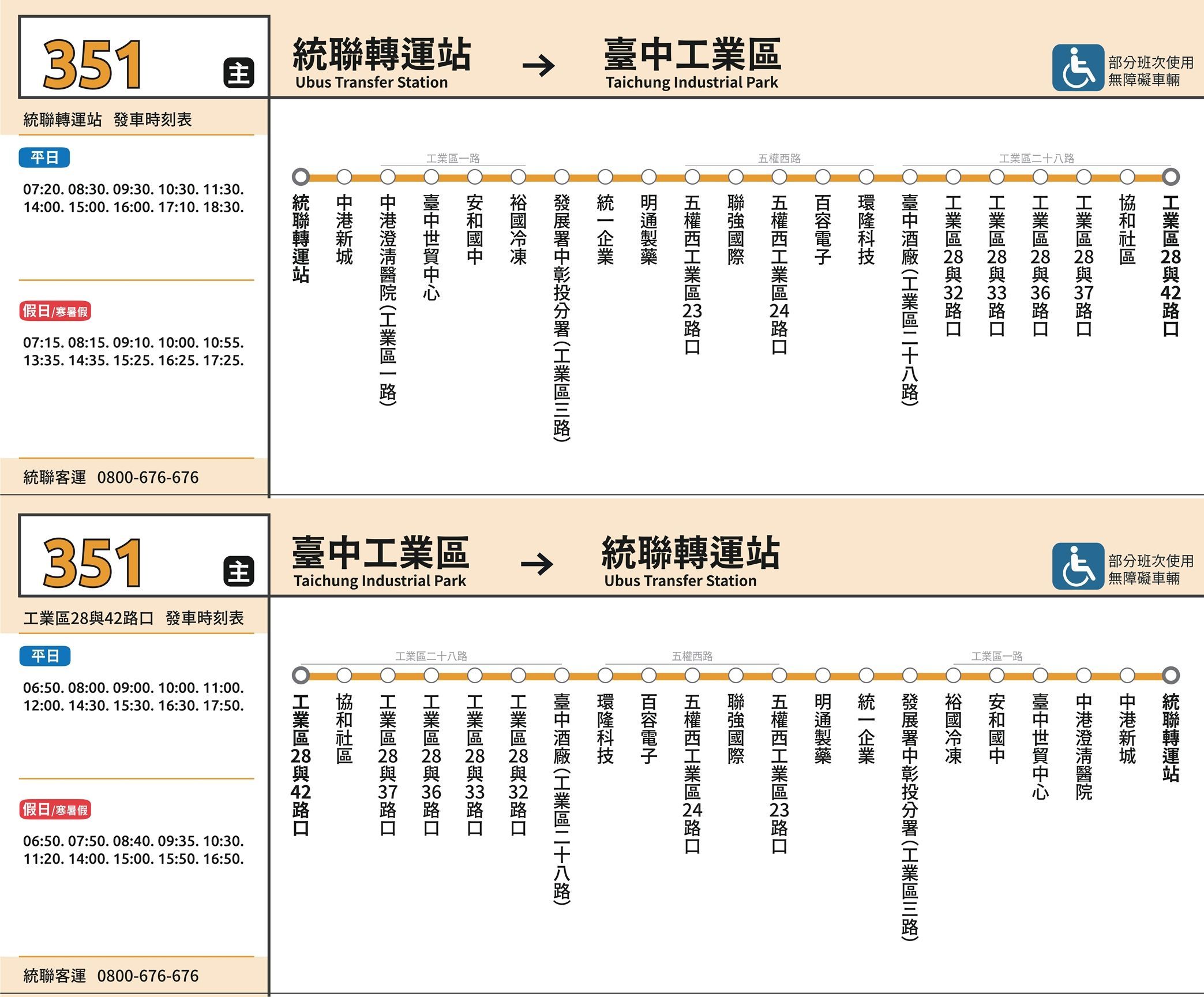Click the blue 平日 badge in the 工業區28與42路口 timetable

44,656
